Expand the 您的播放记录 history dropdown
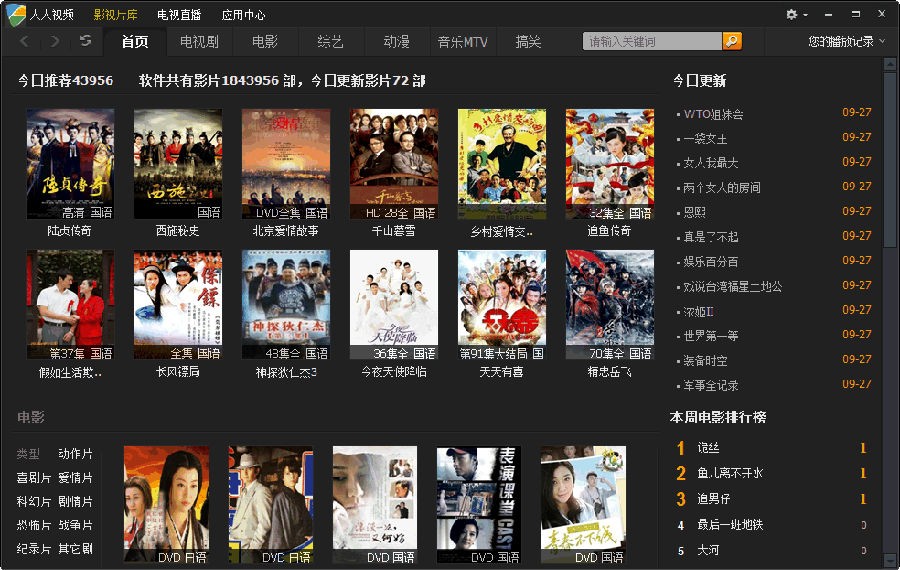The image size is (900, 570). 846,42
